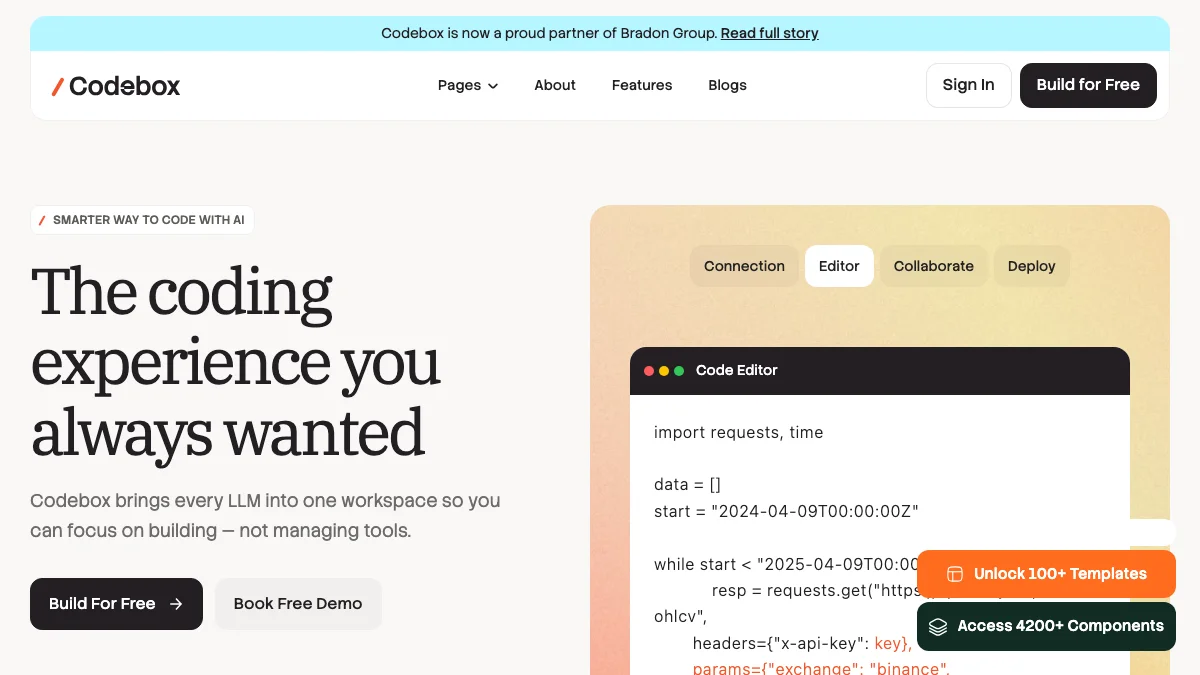Click the red dot in Code Editor
This screenshot has width=1200, height=675.
click(x=649, y=371)
